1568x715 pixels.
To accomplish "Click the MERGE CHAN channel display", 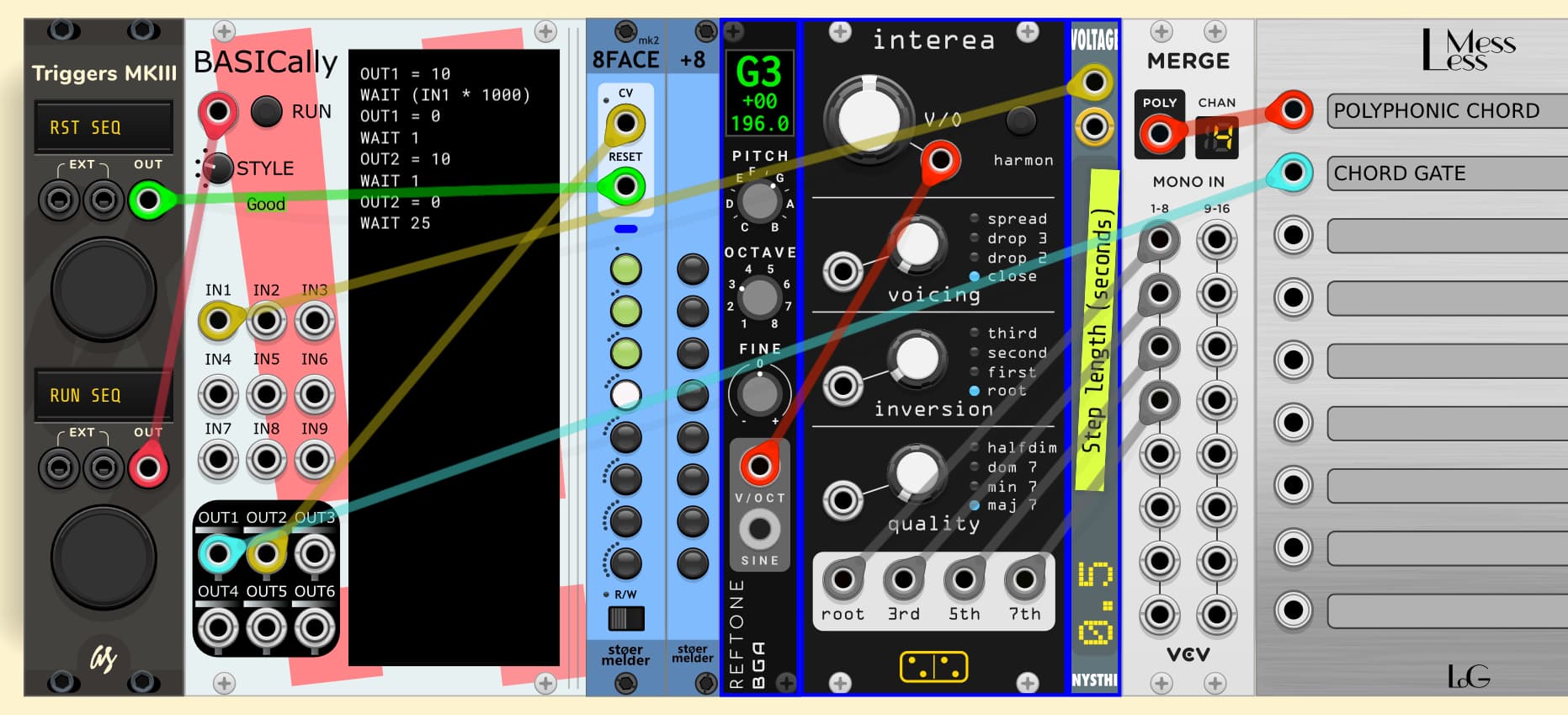I will [1217, 137].
